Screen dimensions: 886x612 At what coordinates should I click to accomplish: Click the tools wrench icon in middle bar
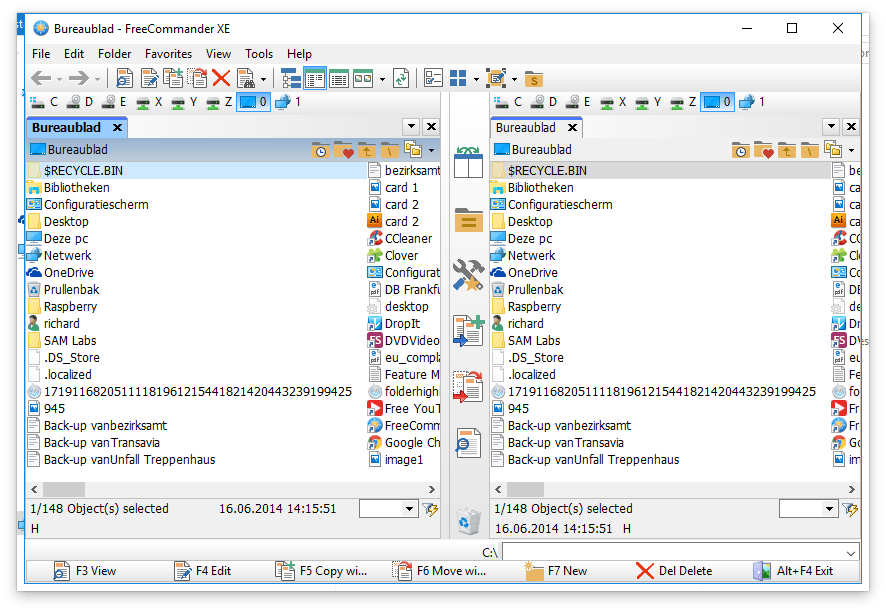click(468, 275)
